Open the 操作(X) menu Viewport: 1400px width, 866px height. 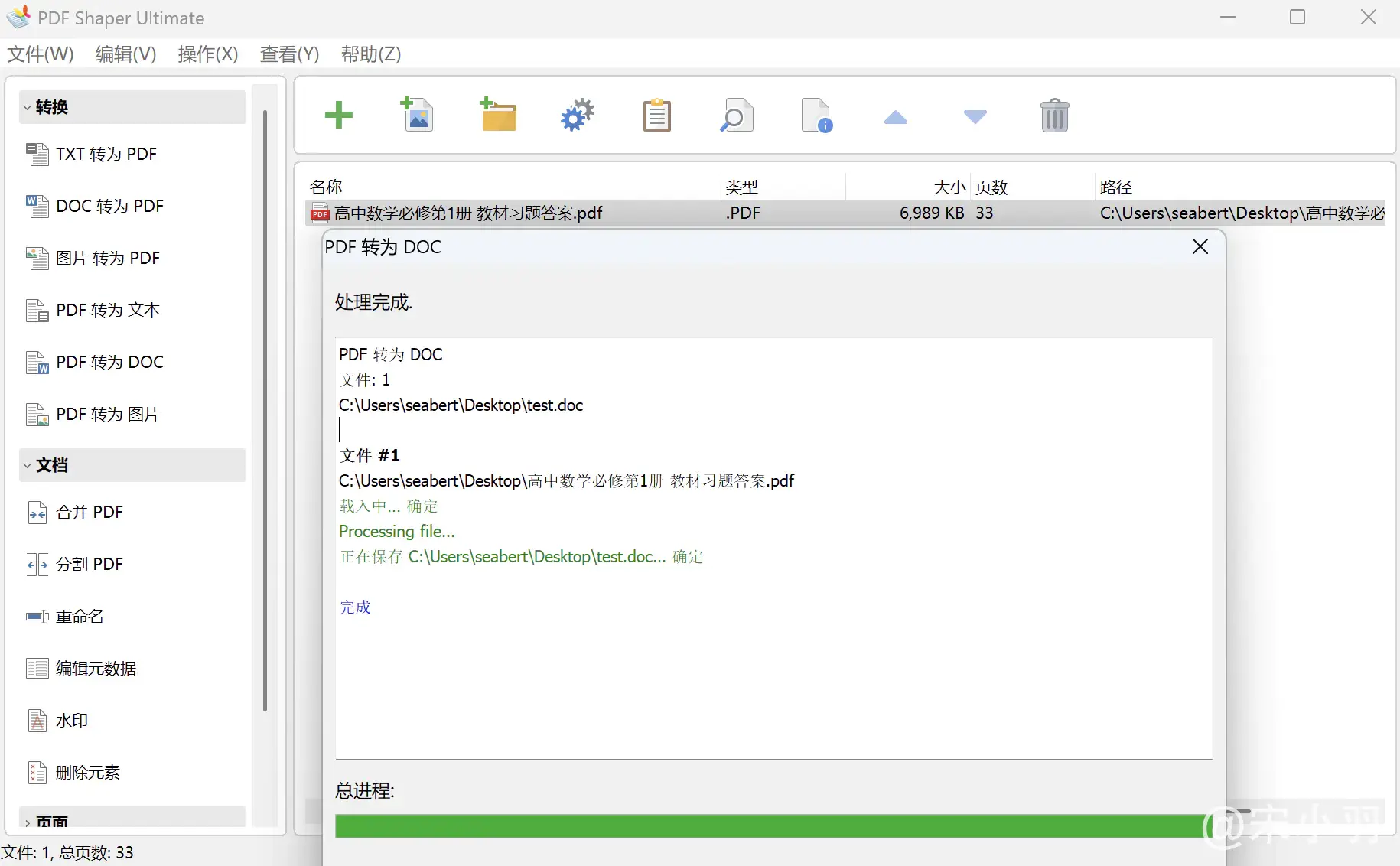pos(207,54)
